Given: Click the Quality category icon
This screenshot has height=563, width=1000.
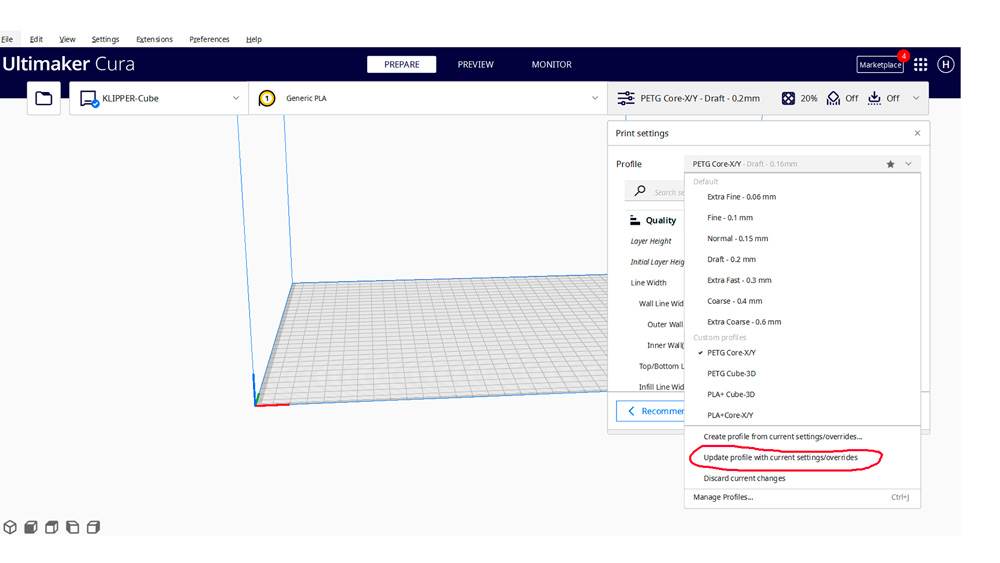Looking at the screenshot, I should click(635, 220).
